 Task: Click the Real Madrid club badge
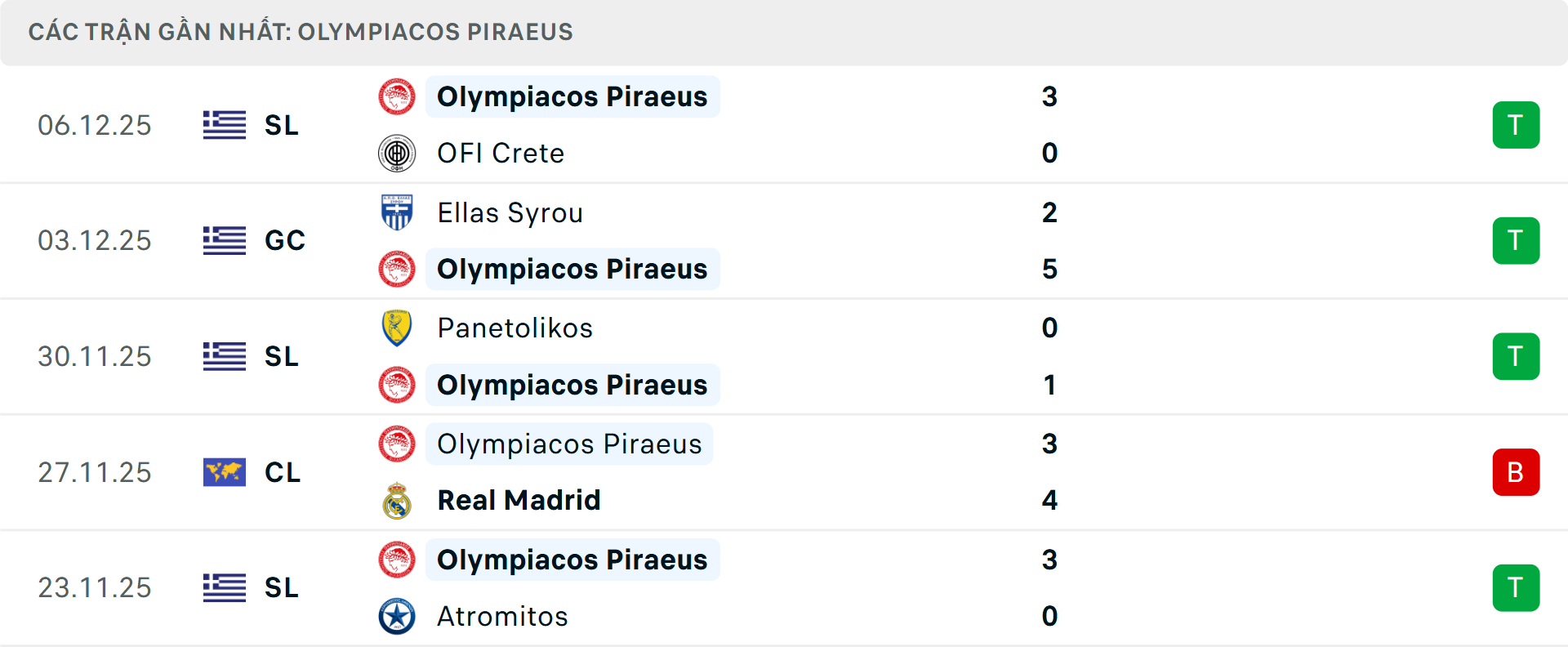pyautogui.click(x=397, y=500)
